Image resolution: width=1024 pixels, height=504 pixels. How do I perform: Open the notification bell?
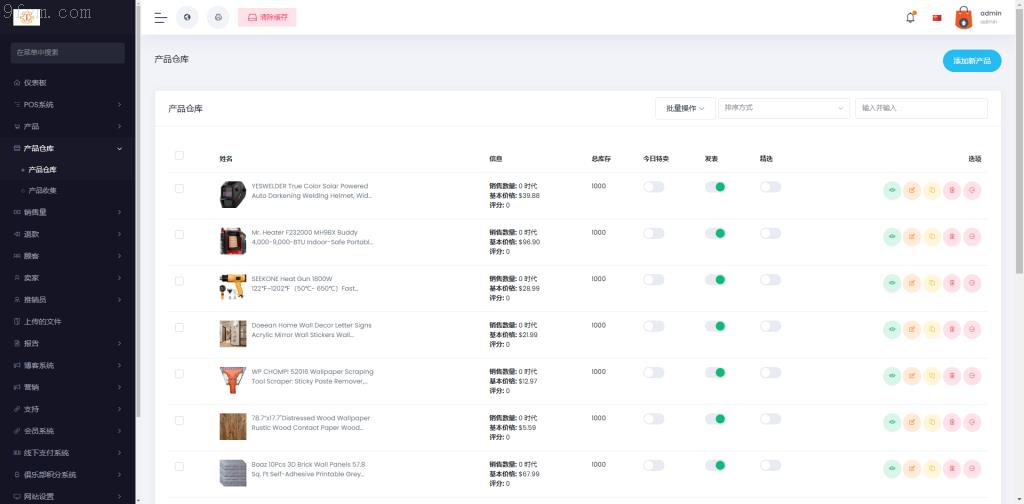tap(910, 17)
